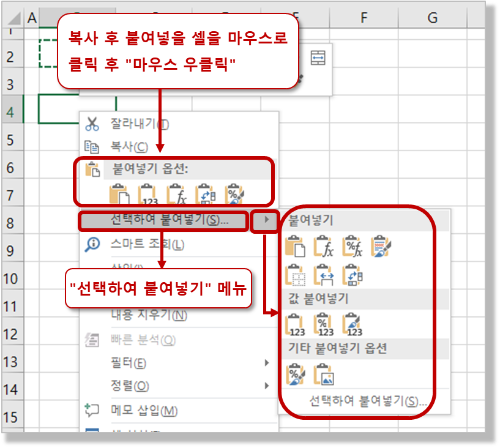Choose the standard Paste clipboard icon under 붙여넣기 옵션
Viewport: 500px width, 447px height.
pos(119,194)
